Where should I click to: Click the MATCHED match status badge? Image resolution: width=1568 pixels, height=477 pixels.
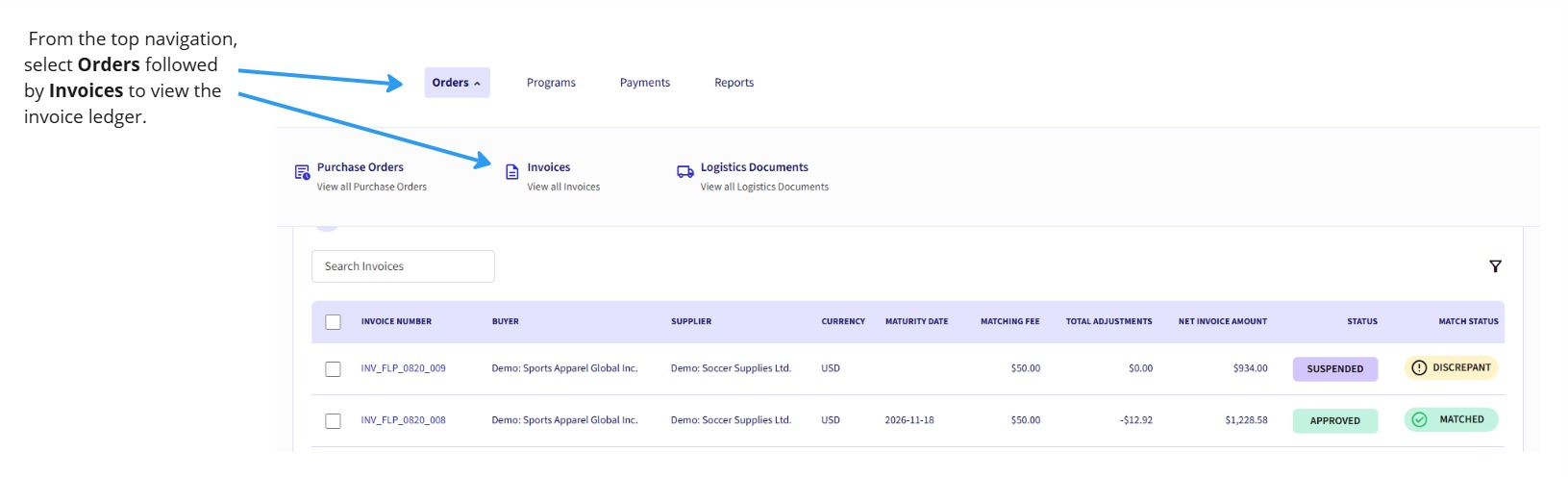point(1452,419)
